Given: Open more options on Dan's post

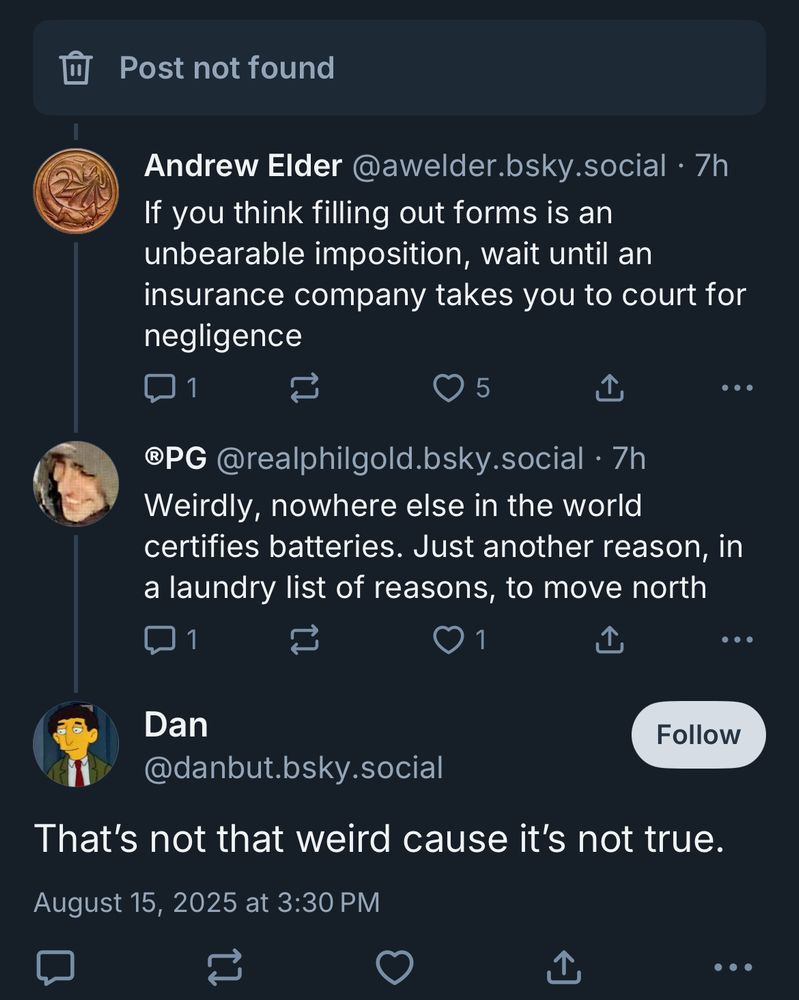Looking at the screenshot, I should pos(732,966).
